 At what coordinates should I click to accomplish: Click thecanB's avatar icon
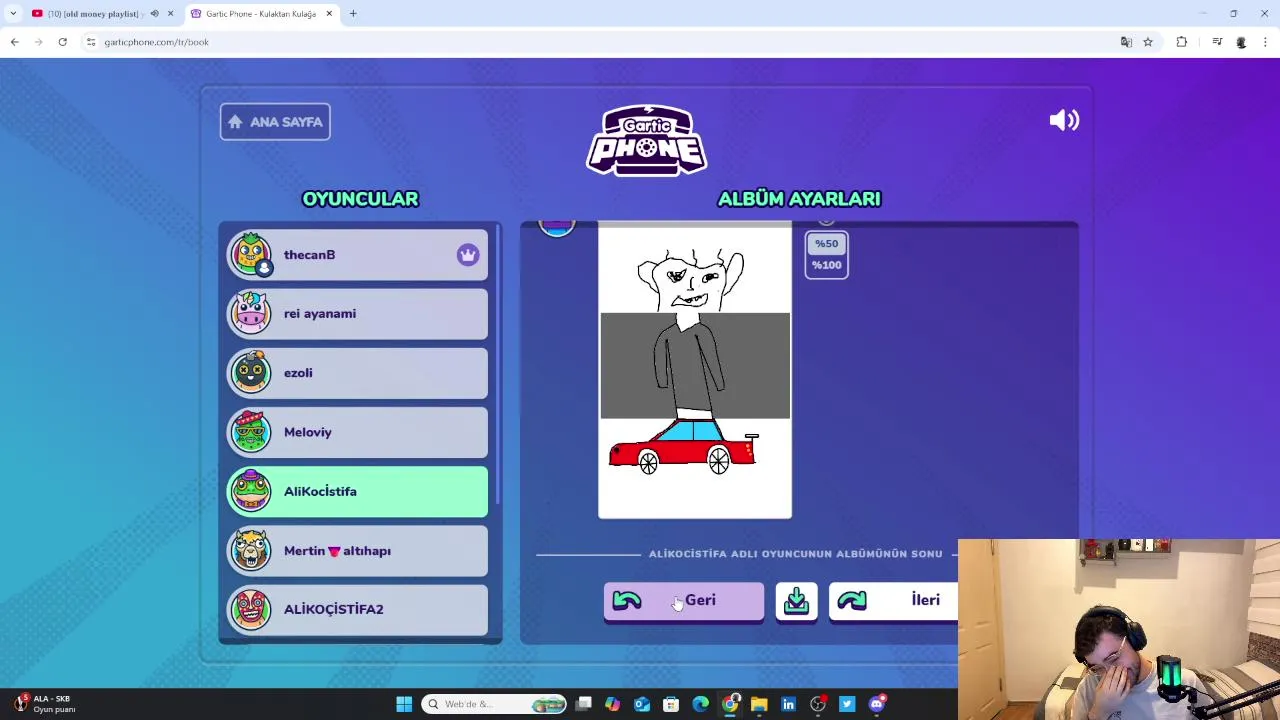click(x=250, y=254)
